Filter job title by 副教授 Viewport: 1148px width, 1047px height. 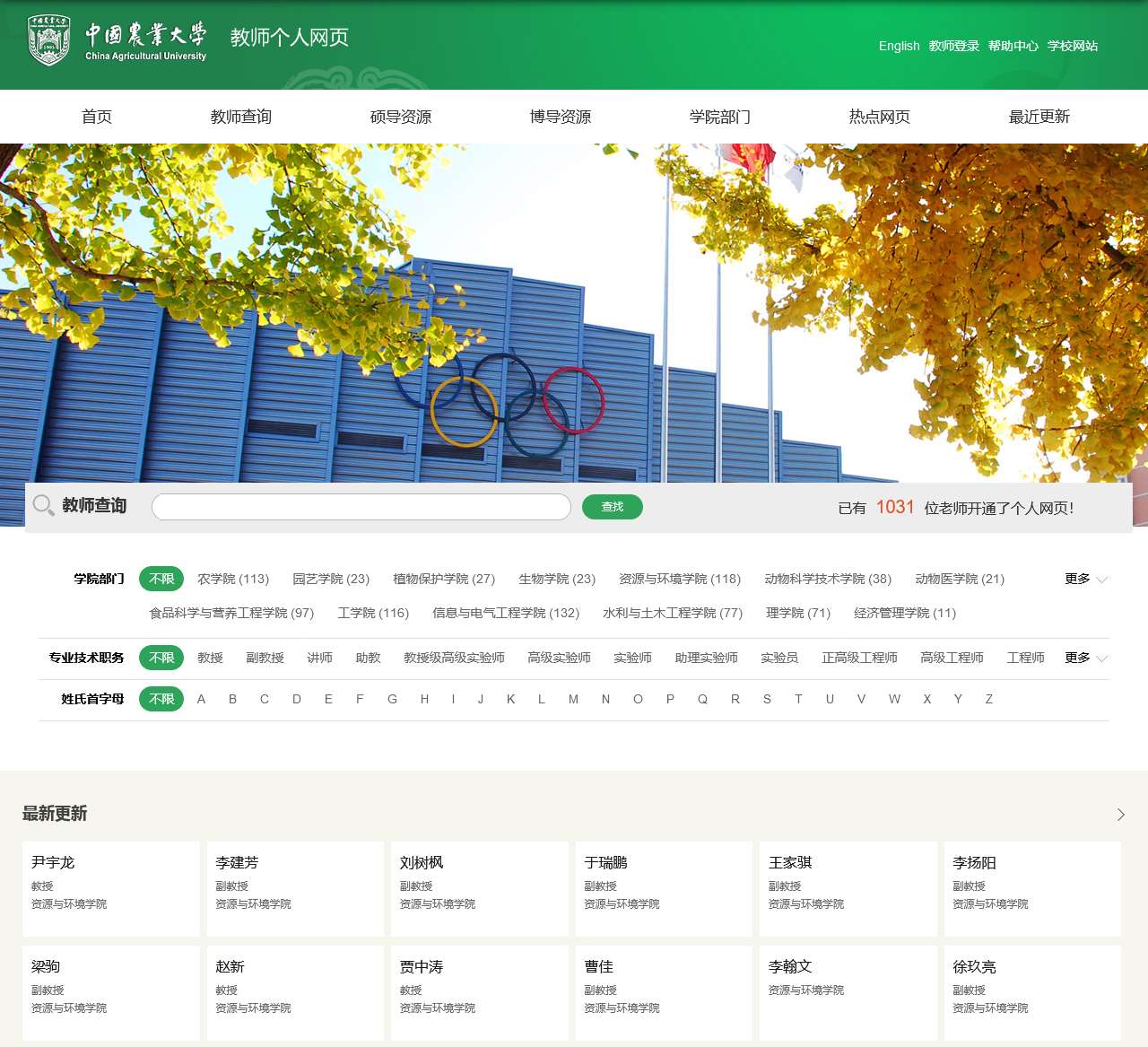[x=265, y=658]
